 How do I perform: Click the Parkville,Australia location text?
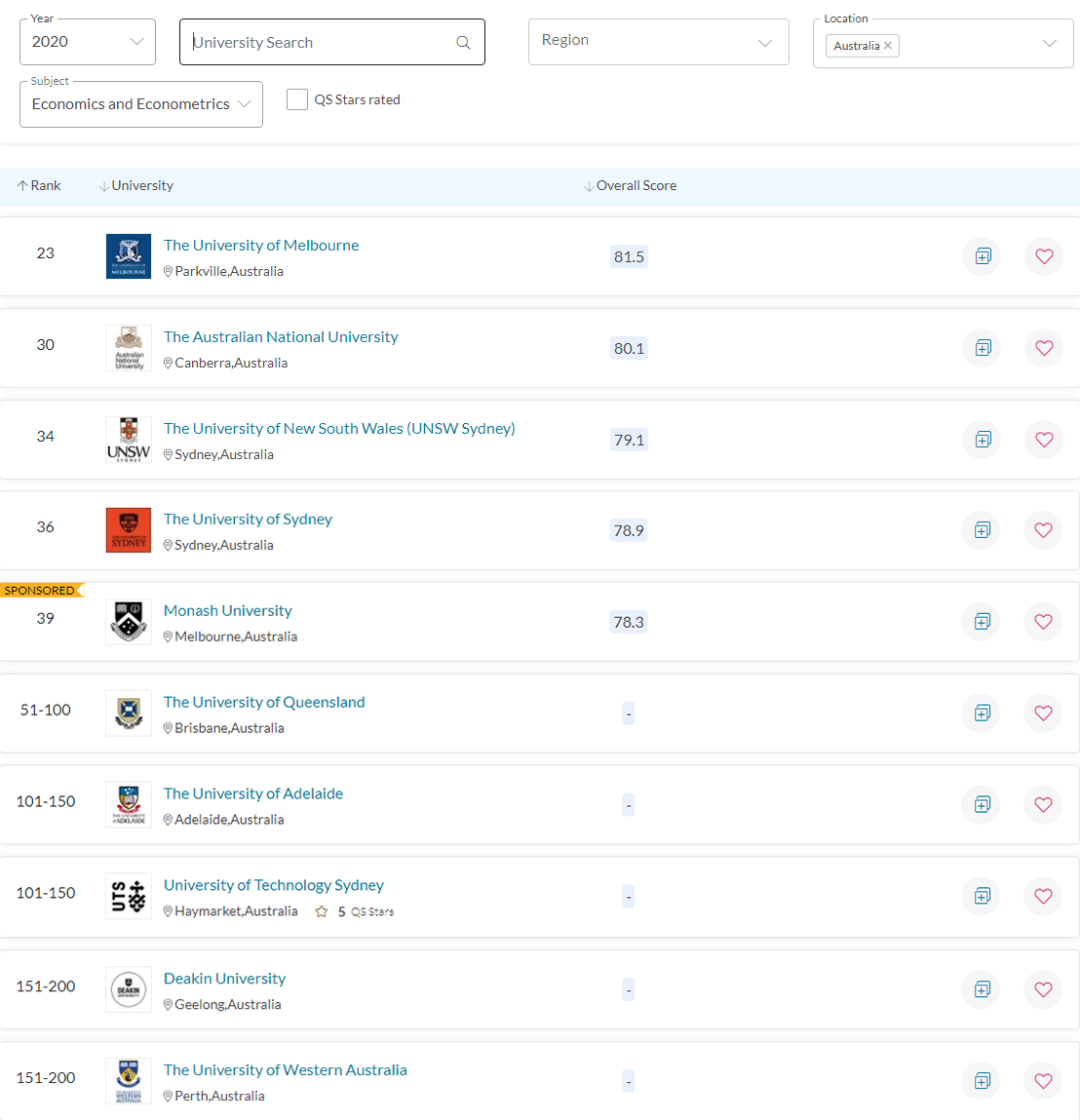(229, 271)
